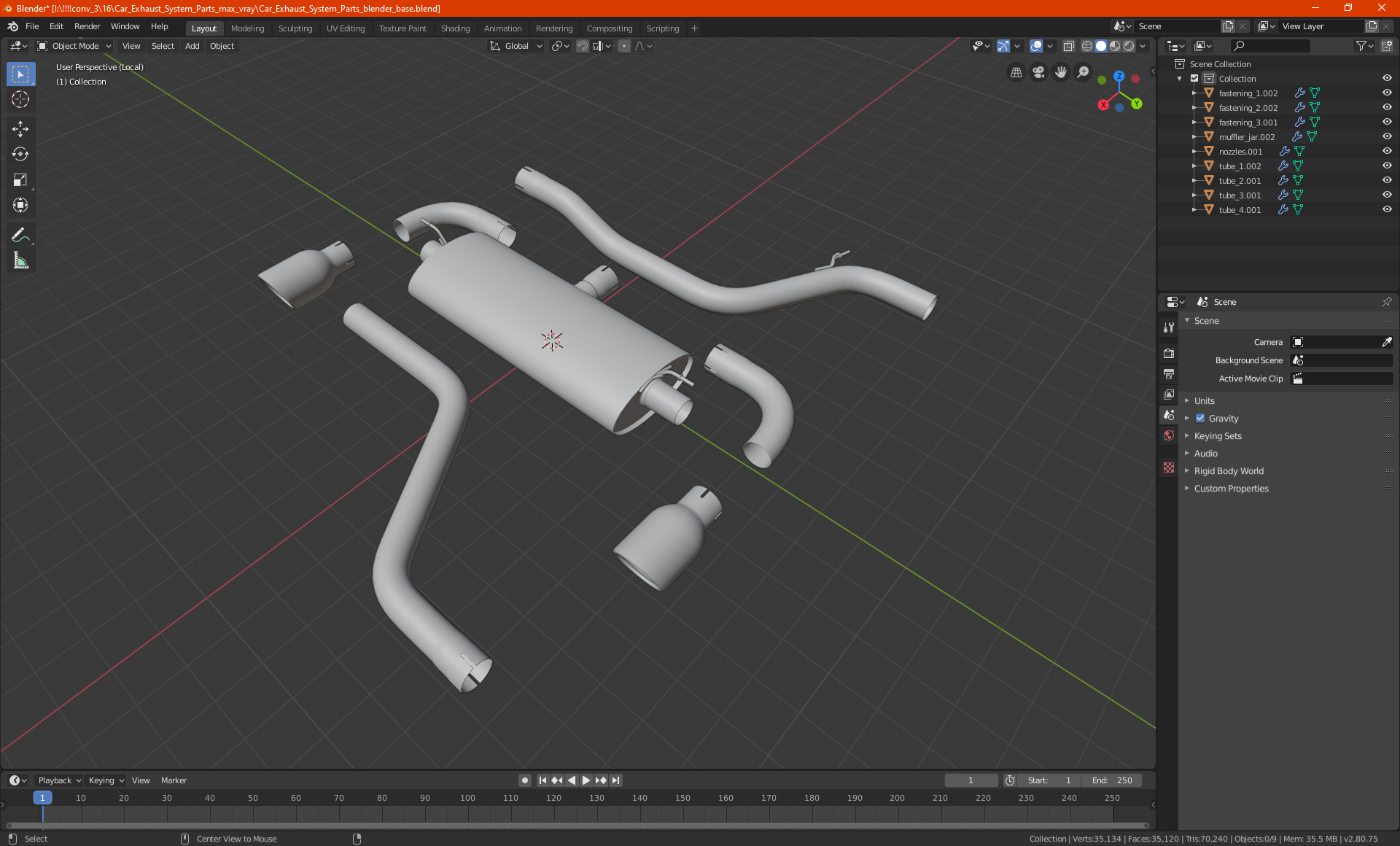Hide tube_4.001 in outliner

click(1387, 209)
